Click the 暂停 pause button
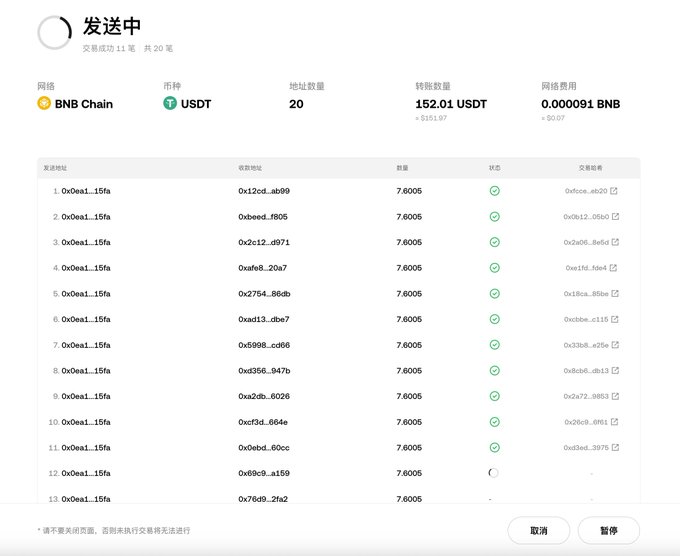This screenshot has height=556, width=680. (x=609, y=530)
